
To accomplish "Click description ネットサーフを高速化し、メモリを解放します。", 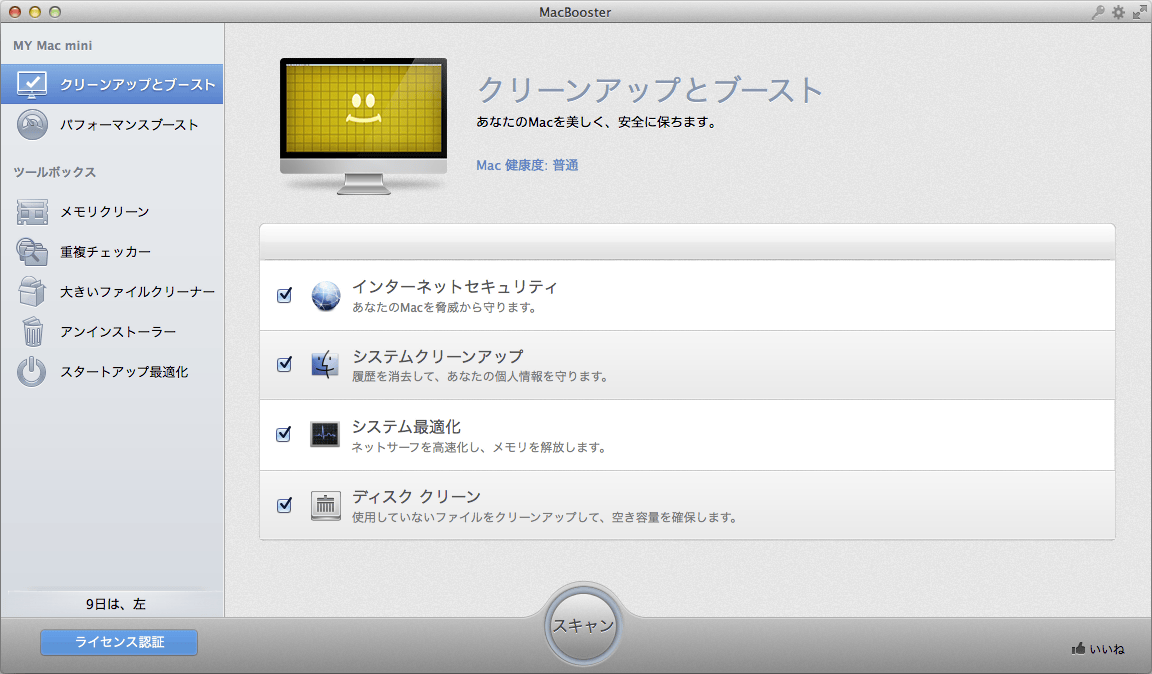I will (x=479, y=447).
